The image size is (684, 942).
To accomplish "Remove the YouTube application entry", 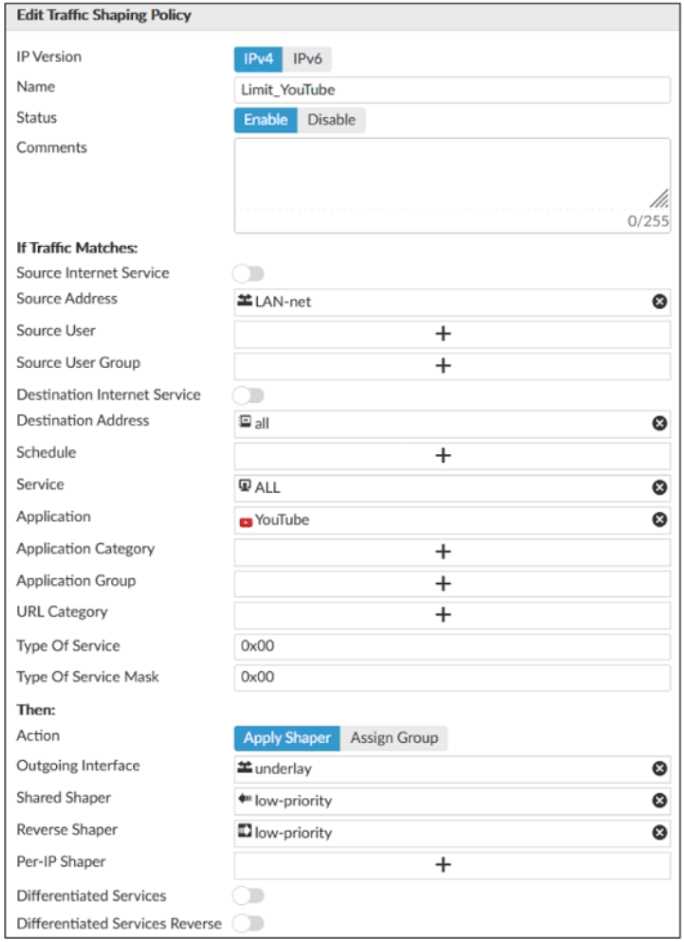I will click(x=657, y=518).
